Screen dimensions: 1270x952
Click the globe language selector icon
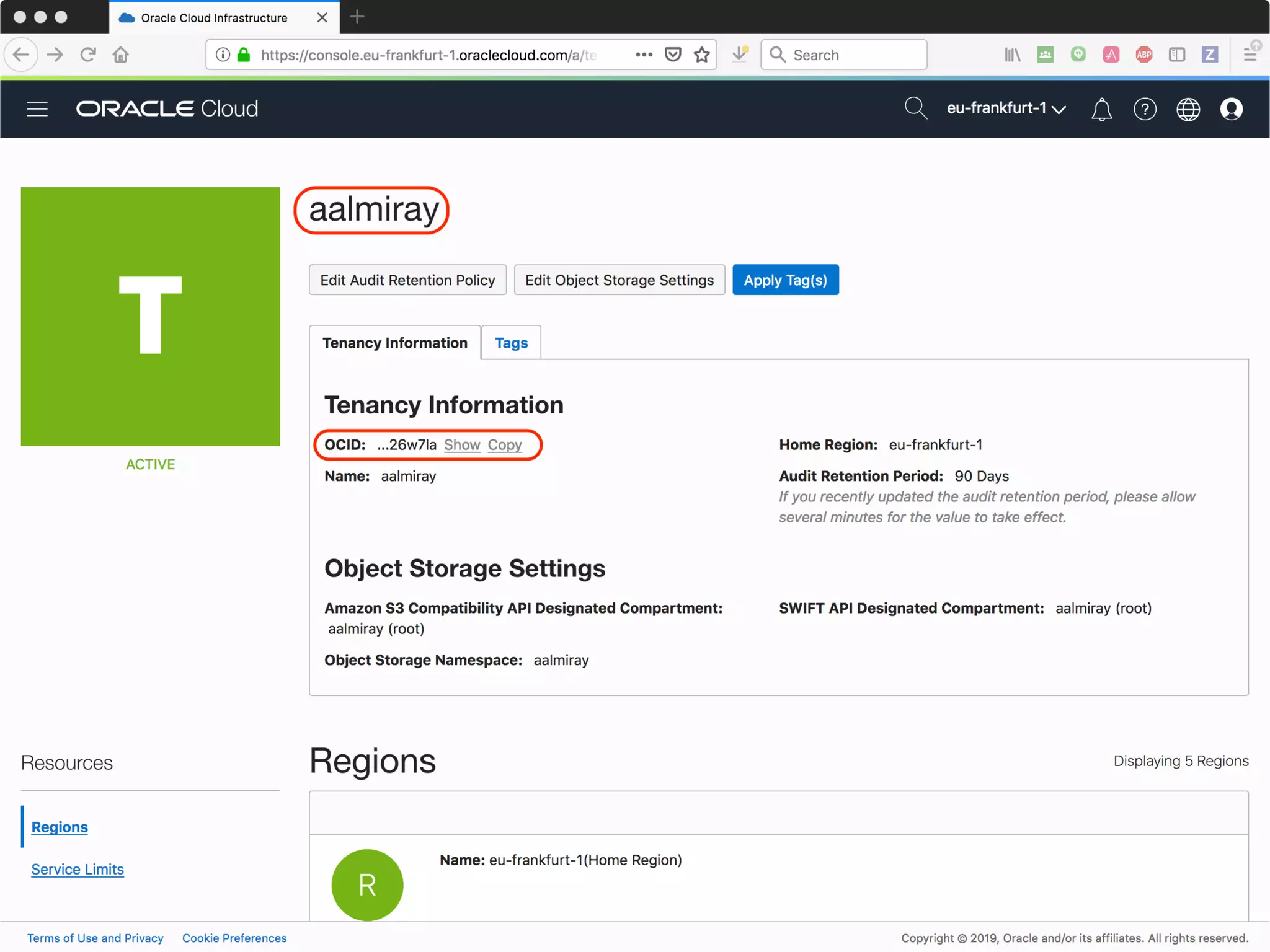[1188, 109]
